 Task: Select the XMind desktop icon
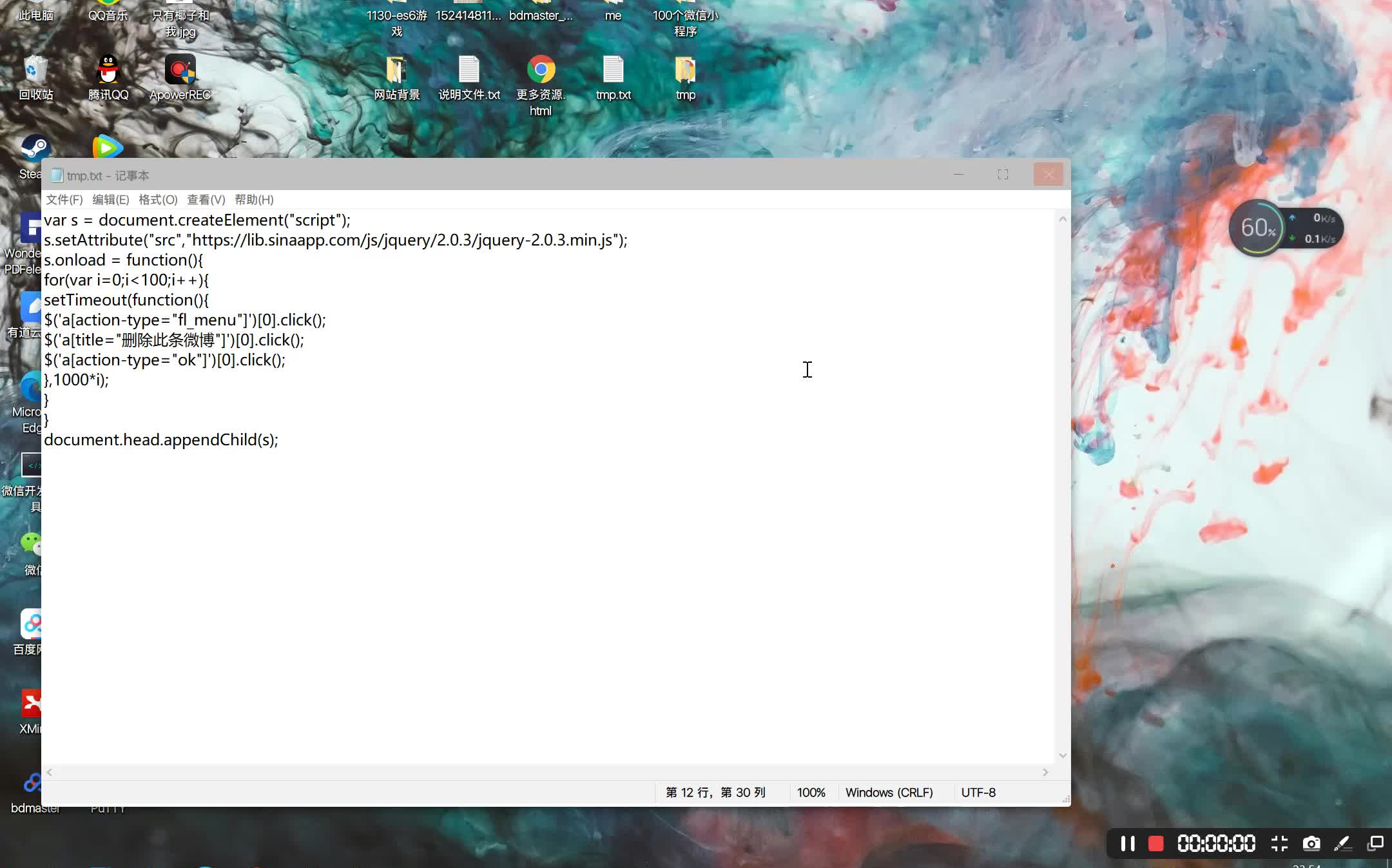pos(31,712)
